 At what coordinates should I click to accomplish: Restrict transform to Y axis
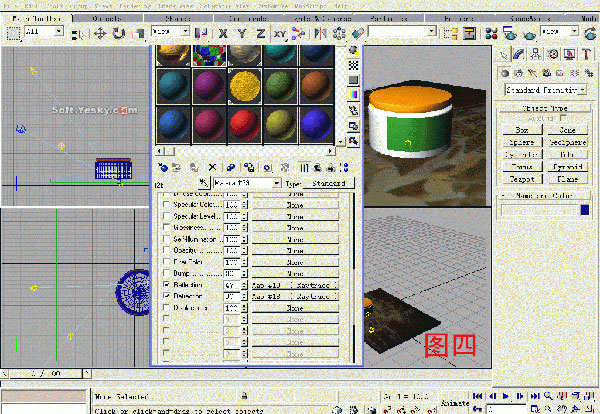(x=242, y=33)
